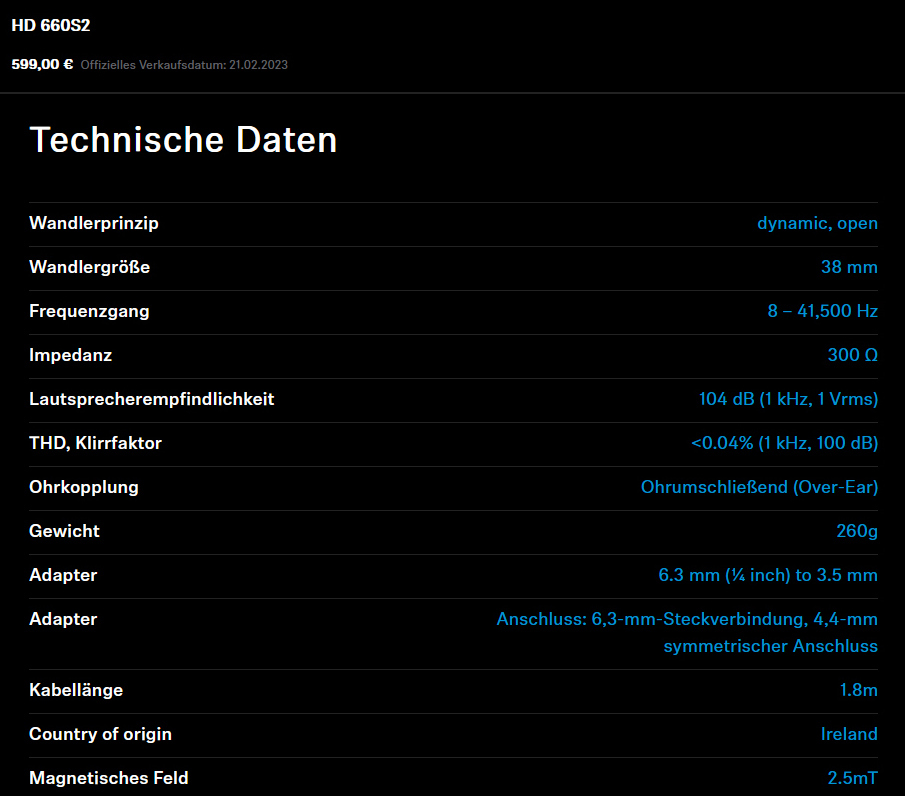905x796 pixels.
Task: Click the Offizielles Verkaufsdatum 21.02.2023 text
Action: (x=184, y=65)
